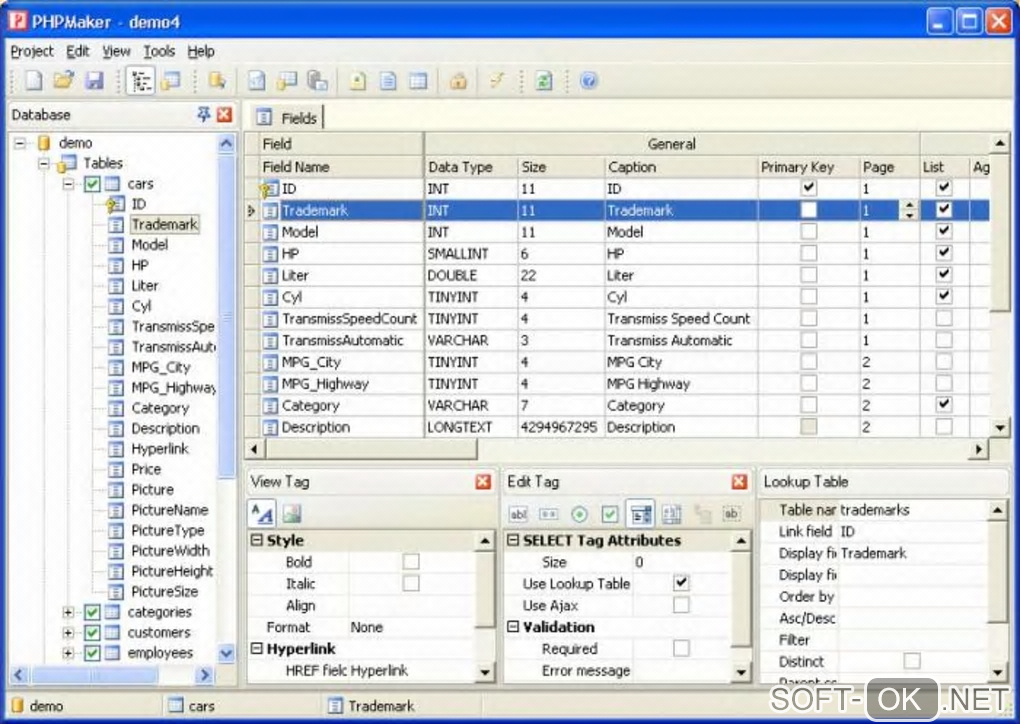The image size is (1020, 724).
Task: Switch to the Fields tab
Action: (x=288, y=118)
